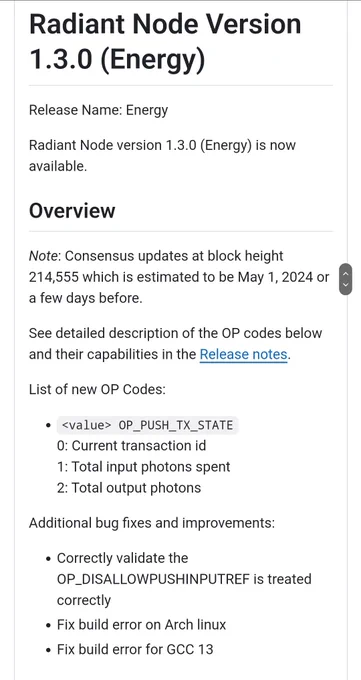
Task: Click '0: Current transaction id' line
Action: [131, 445]
